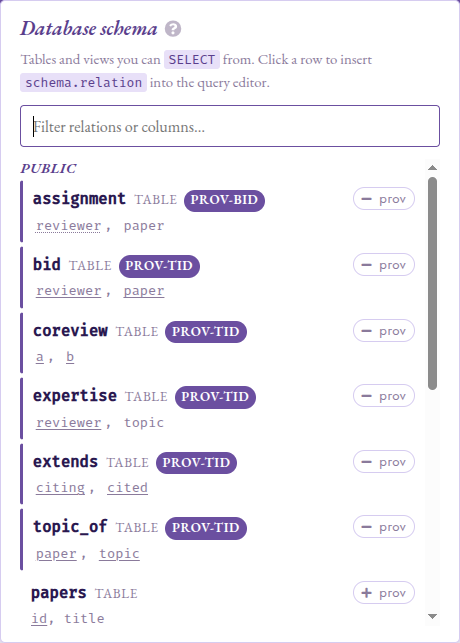Click the PROV-TID badge on coreview
The width and height of the screenshot is (460, 643).
(206, 332)
